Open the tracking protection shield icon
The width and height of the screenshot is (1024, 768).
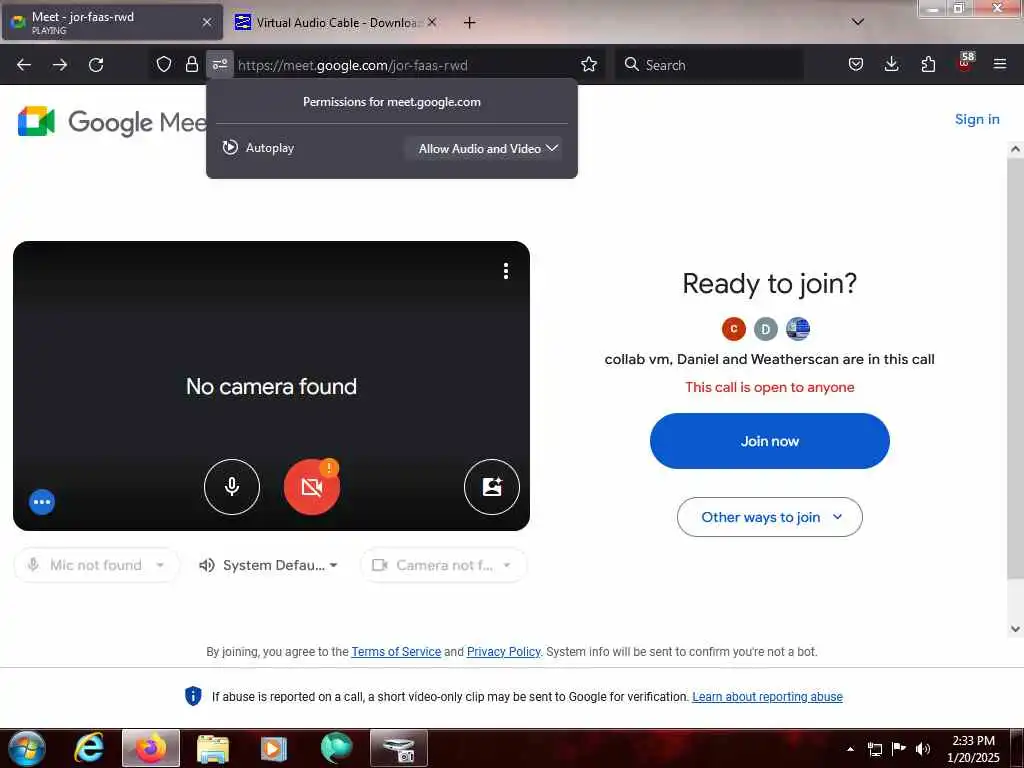[164, 64]
